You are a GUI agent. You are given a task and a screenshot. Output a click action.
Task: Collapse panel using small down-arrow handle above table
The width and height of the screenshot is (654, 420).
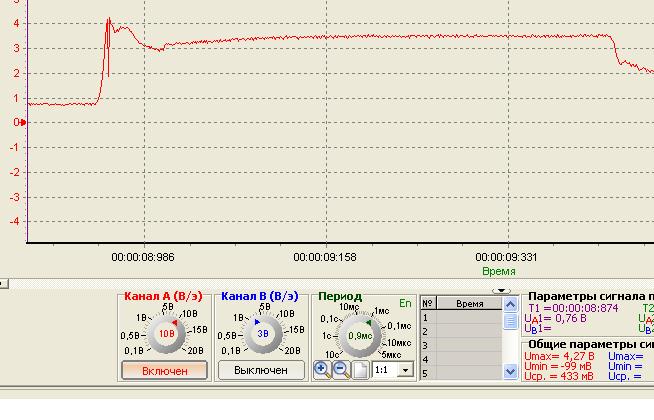pyautogui.click(x=501, y=291)
